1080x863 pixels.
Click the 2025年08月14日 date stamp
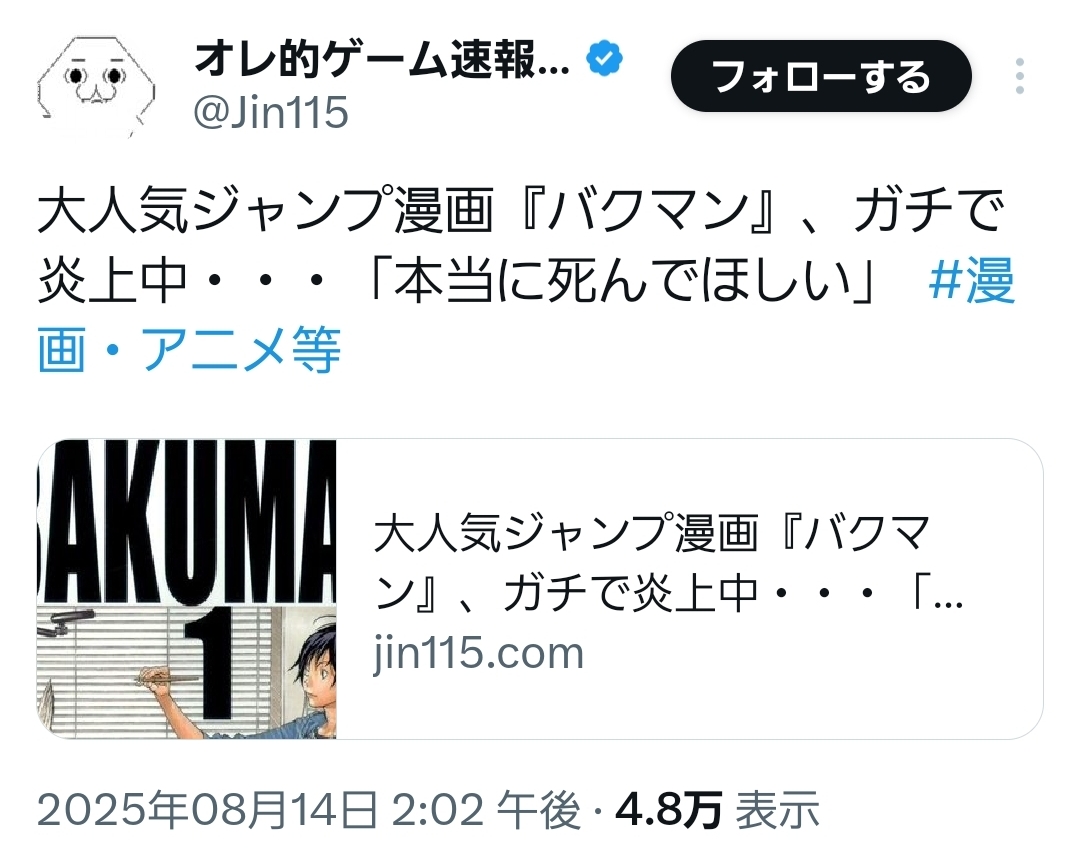[207, 809]
